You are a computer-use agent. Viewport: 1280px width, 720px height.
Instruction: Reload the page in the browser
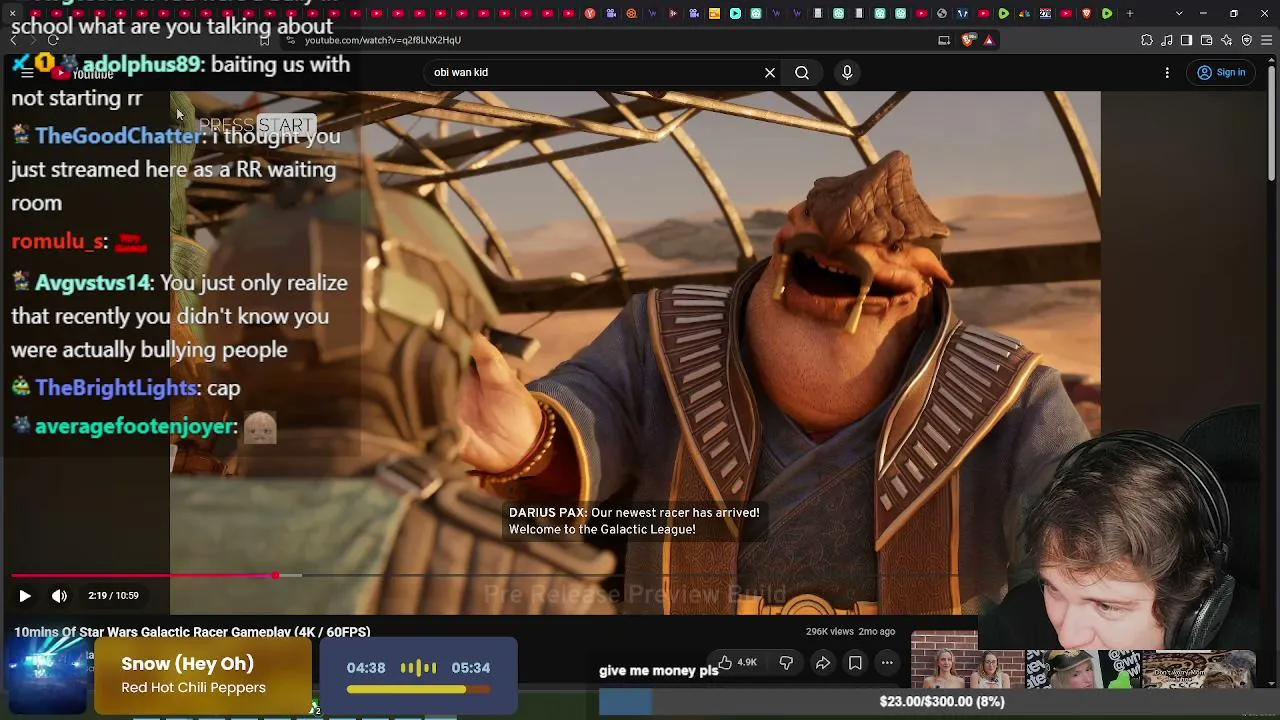click(53, 40)
